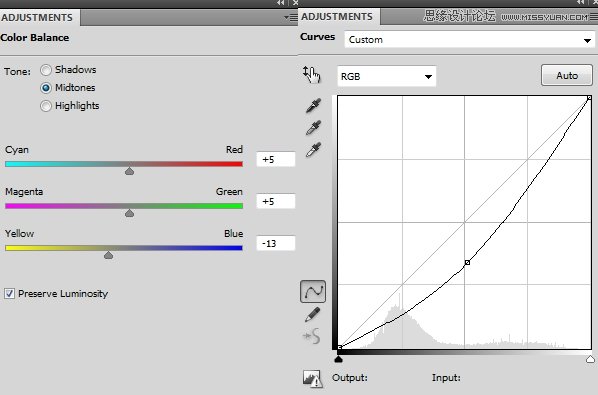Screen dimensions: 598x395
Task: Click the Cyan-Red value field
Action: click(276, 159)
